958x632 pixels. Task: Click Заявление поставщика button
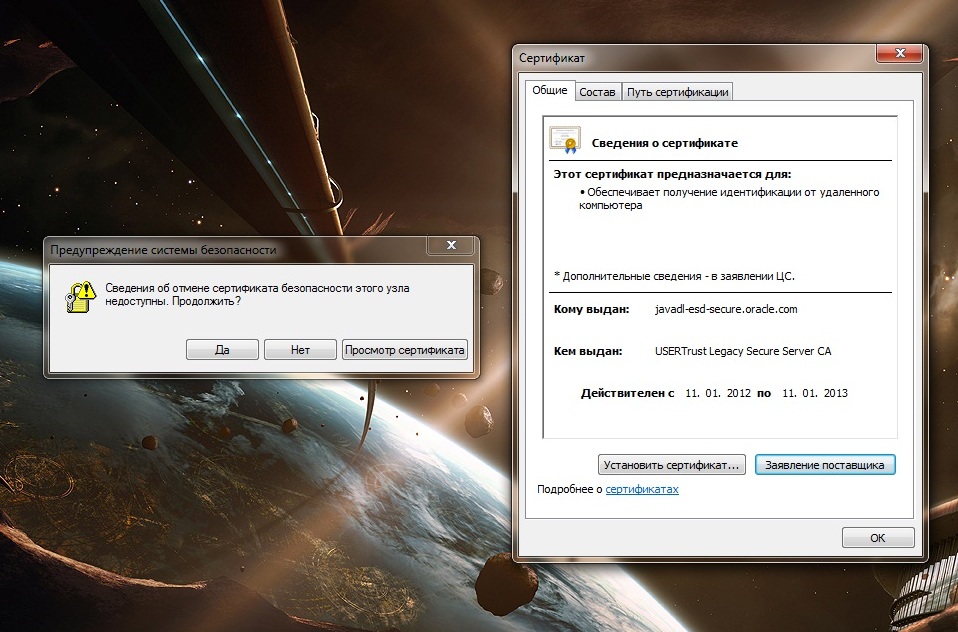(x=825, y=465)
